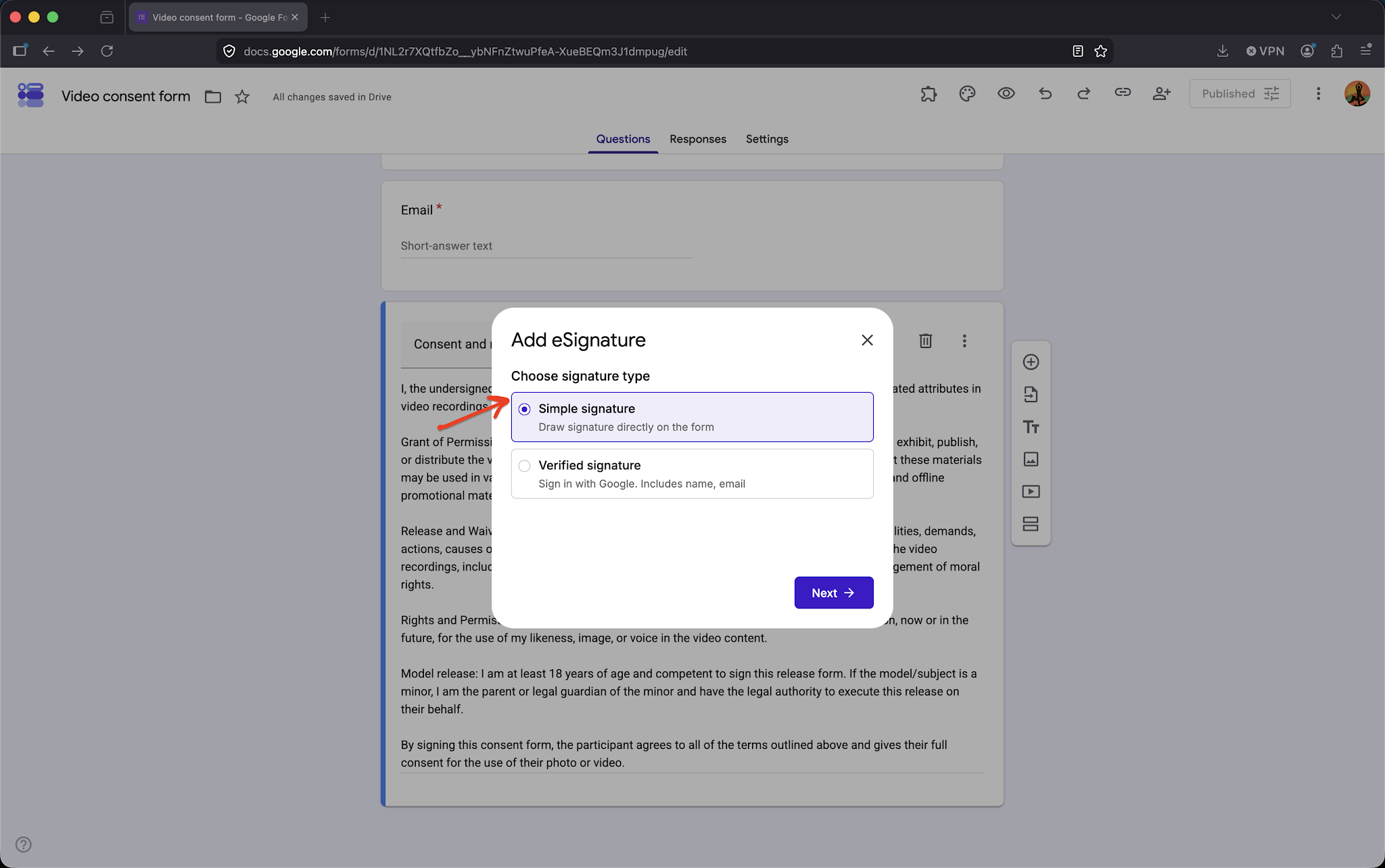1385x868 pixels.
Task: Add image icon in sidebar
Action: coord(1031,459)
